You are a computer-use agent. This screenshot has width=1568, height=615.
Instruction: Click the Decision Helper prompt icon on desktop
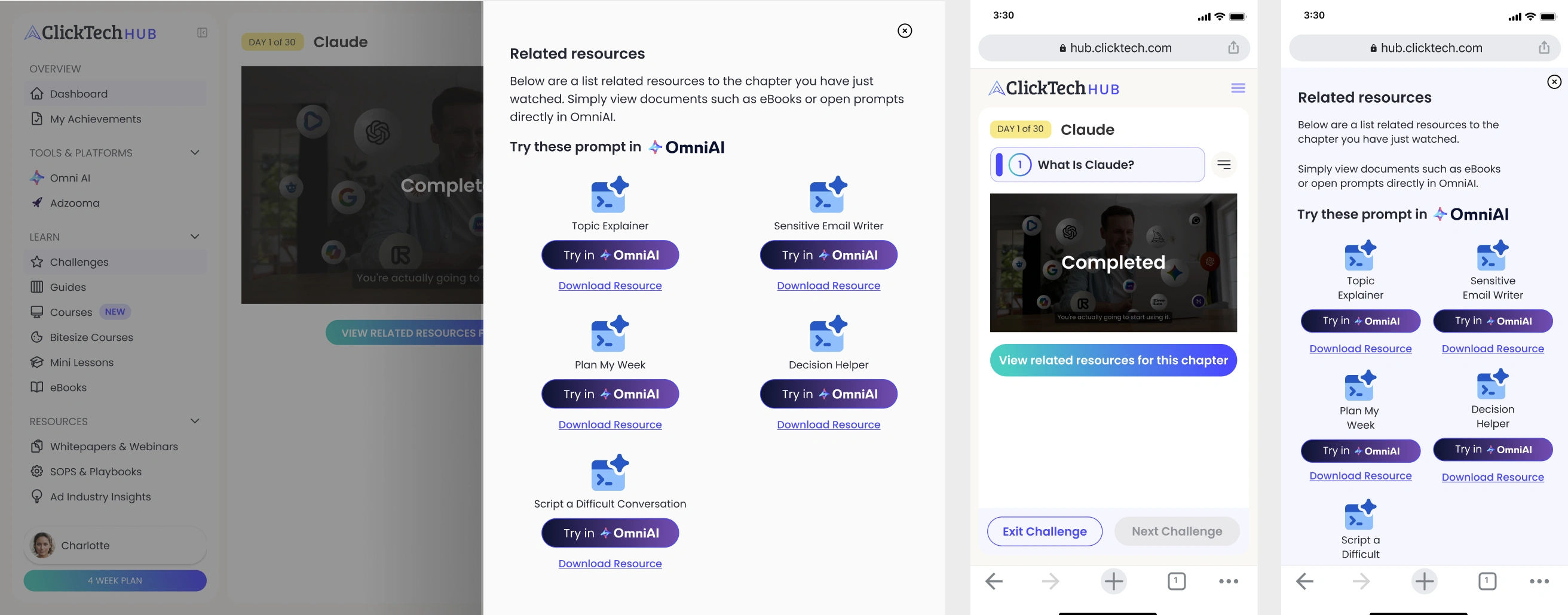(828, 333)
